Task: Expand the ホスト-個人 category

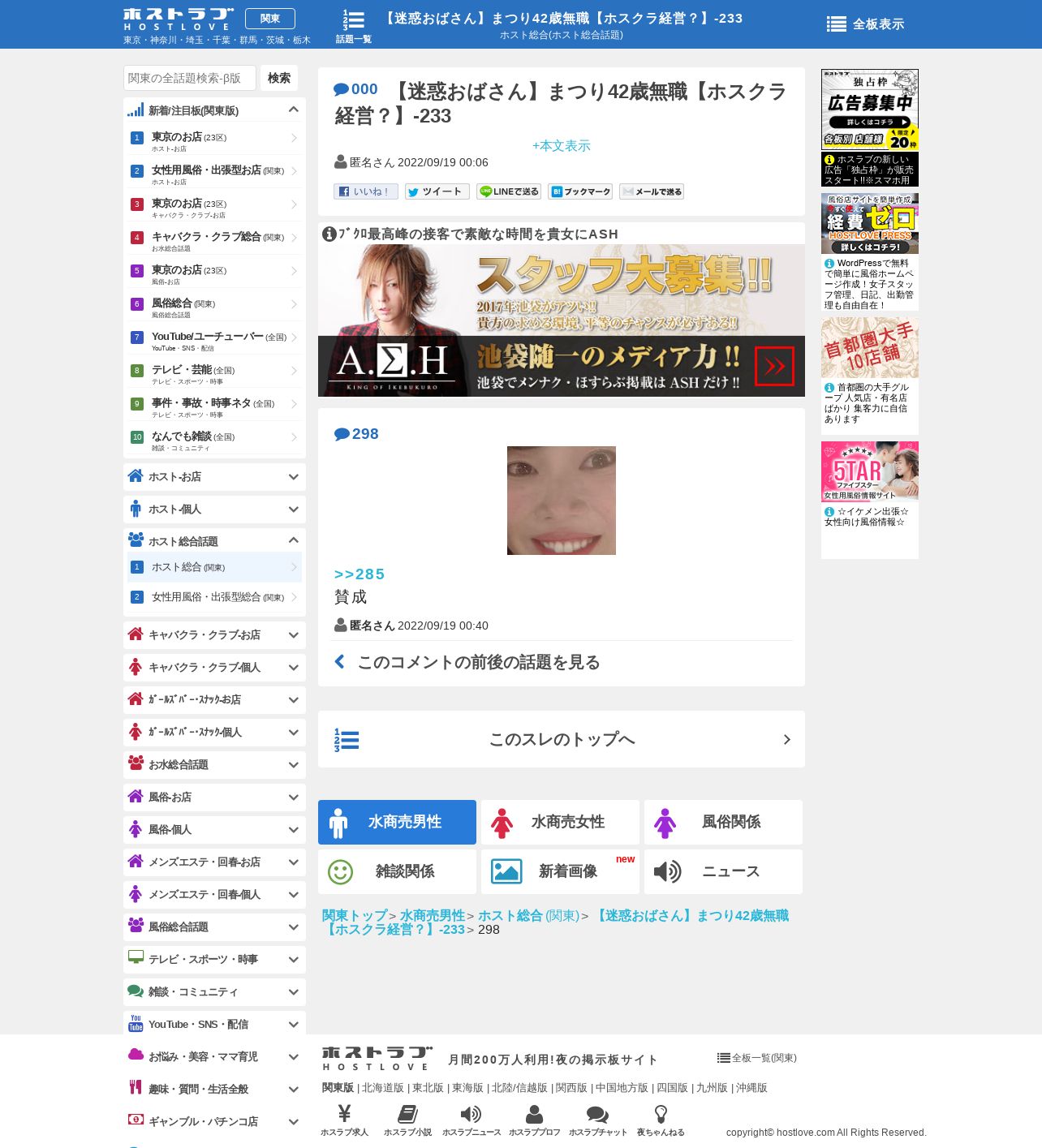Action: [x=293, y=510]
